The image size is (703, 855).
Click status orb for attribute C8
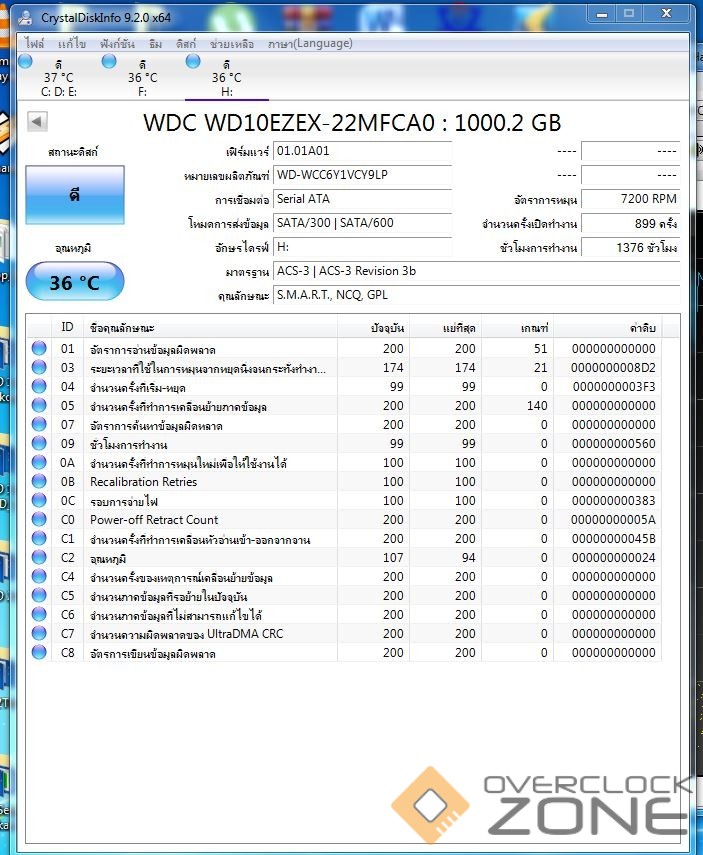(39, 652)
